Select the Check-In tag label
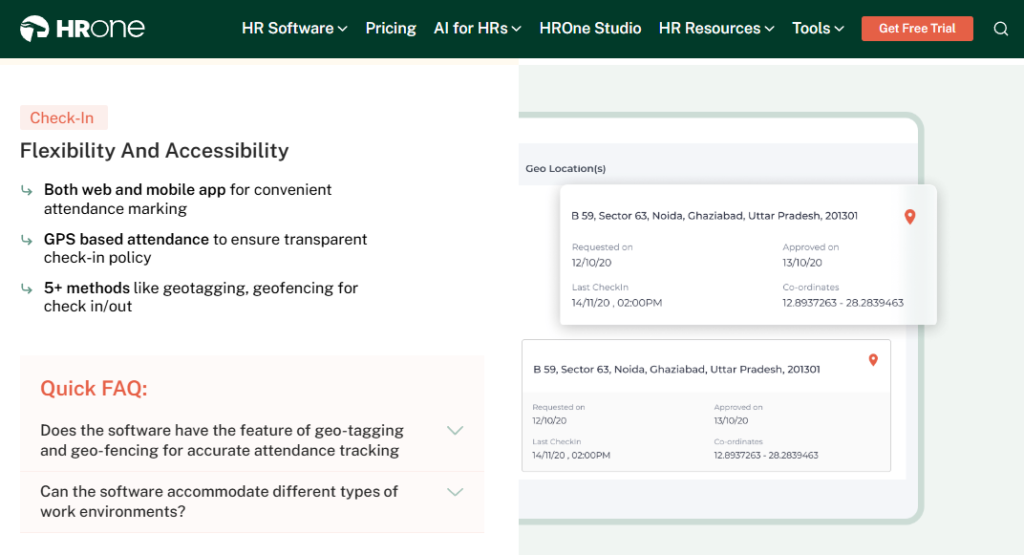 (63, 118)
